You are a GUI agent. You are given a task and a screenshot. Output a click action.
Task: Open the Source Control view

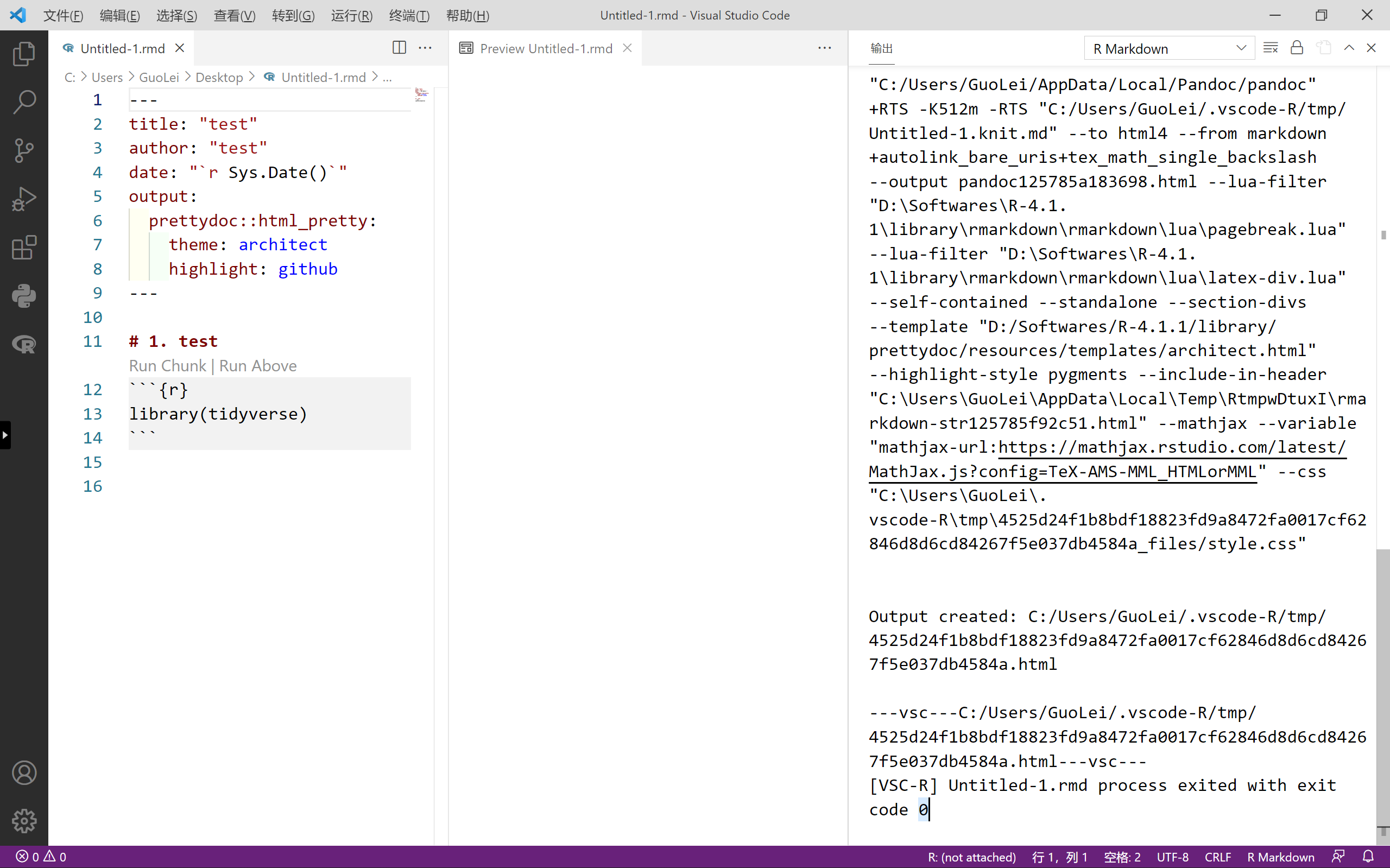24,150
